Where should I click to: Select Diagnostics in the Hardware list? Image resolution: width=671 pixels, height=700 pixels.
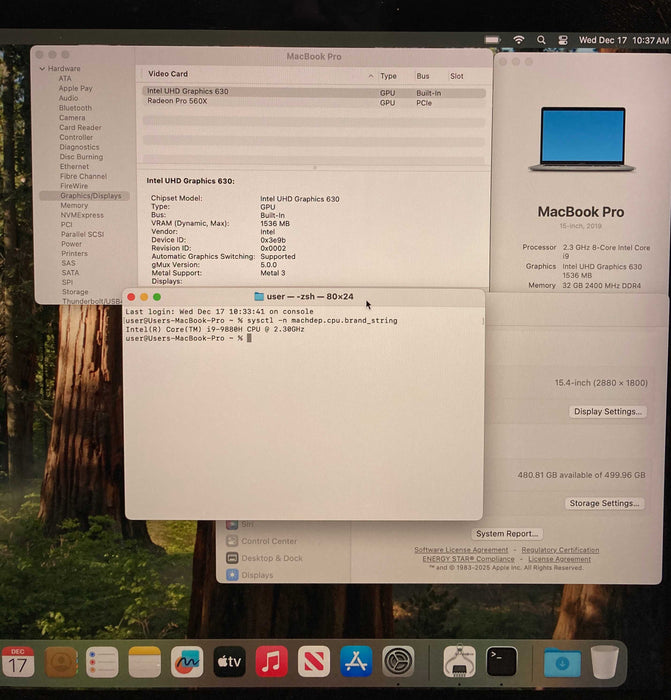click(79, 147)
